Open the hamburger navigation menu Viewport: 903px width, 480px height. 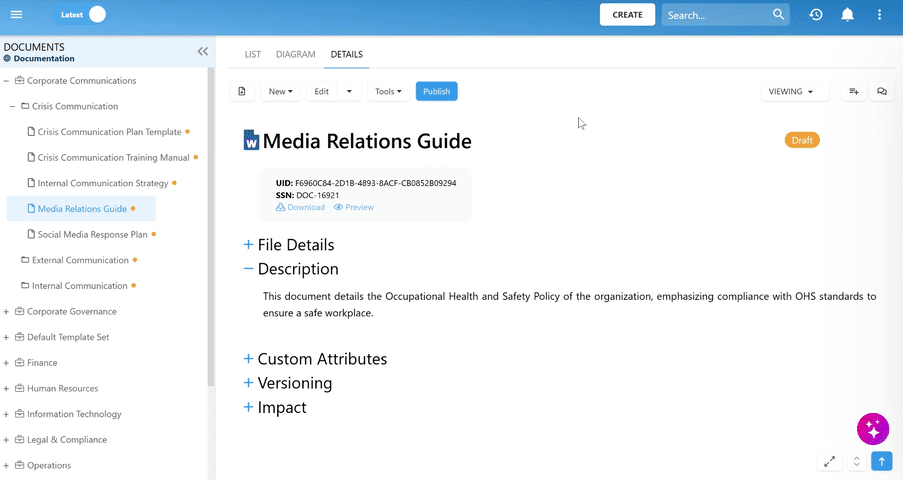(x=16, y=14)
